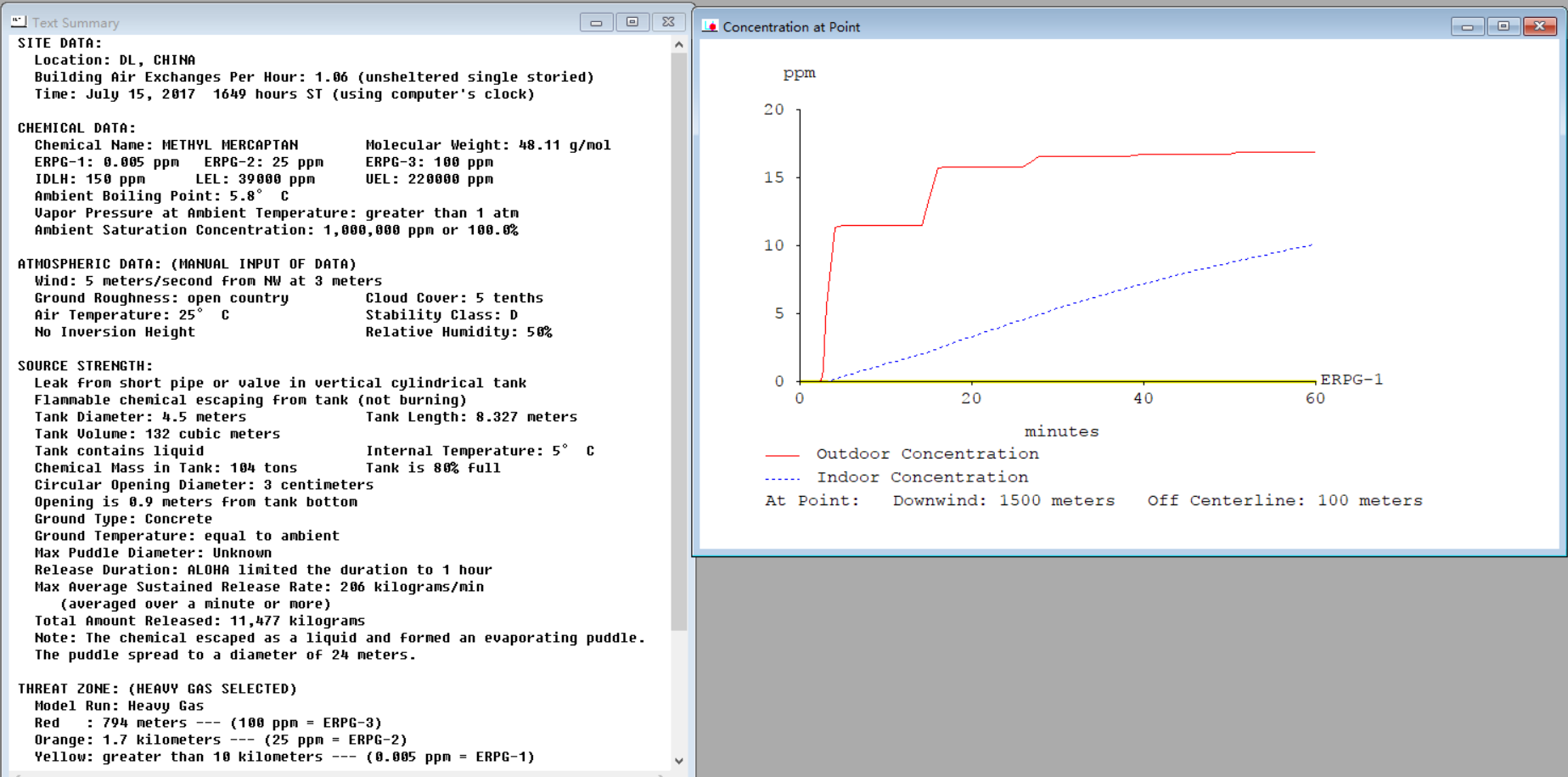Viewport: 1568px width, 777px height.
Task: Click 'Model Run: Heavy Gas' line
Action: click(x=119, y=706)
